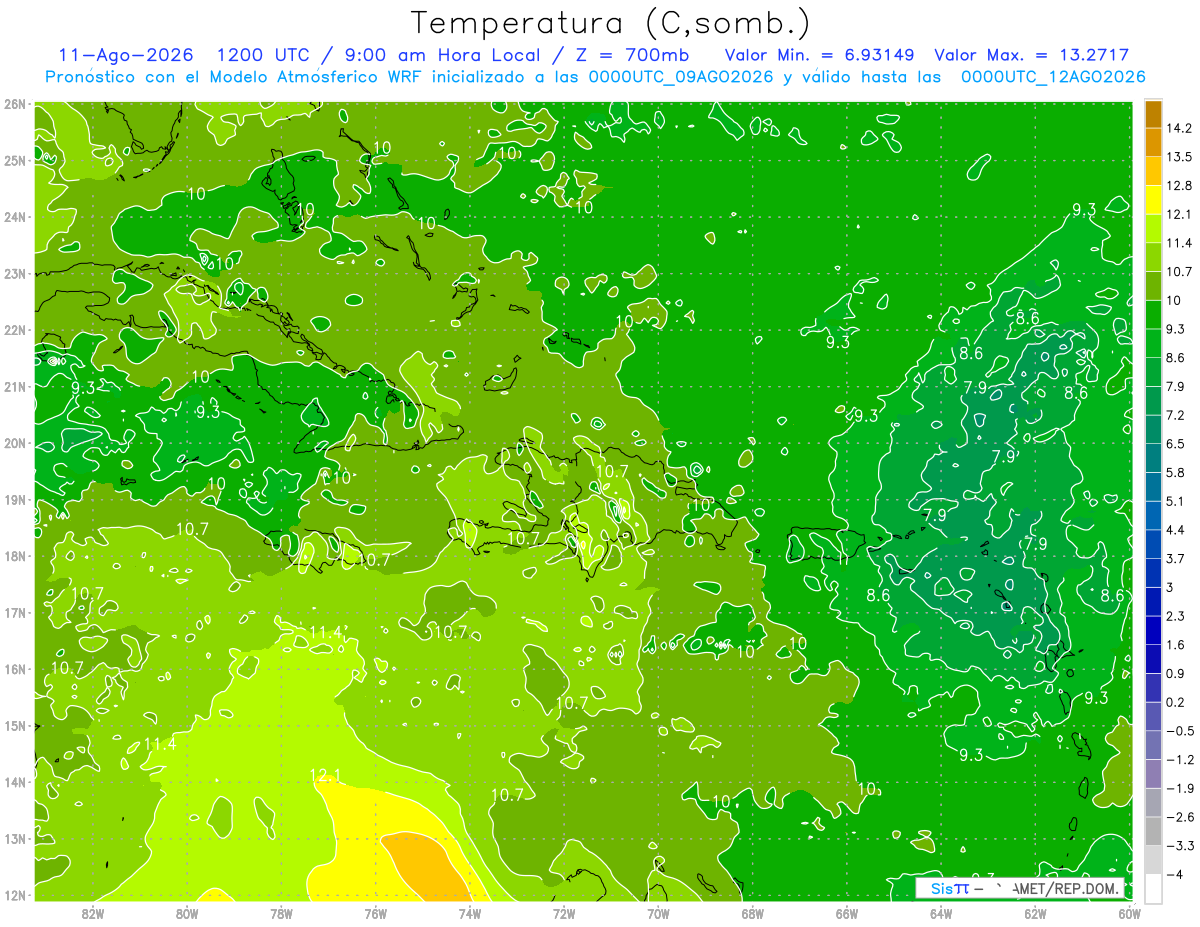Click the '62W' longitude axis label
The width and height of the screenshot is (1200, 927).
click(1036, 913)
